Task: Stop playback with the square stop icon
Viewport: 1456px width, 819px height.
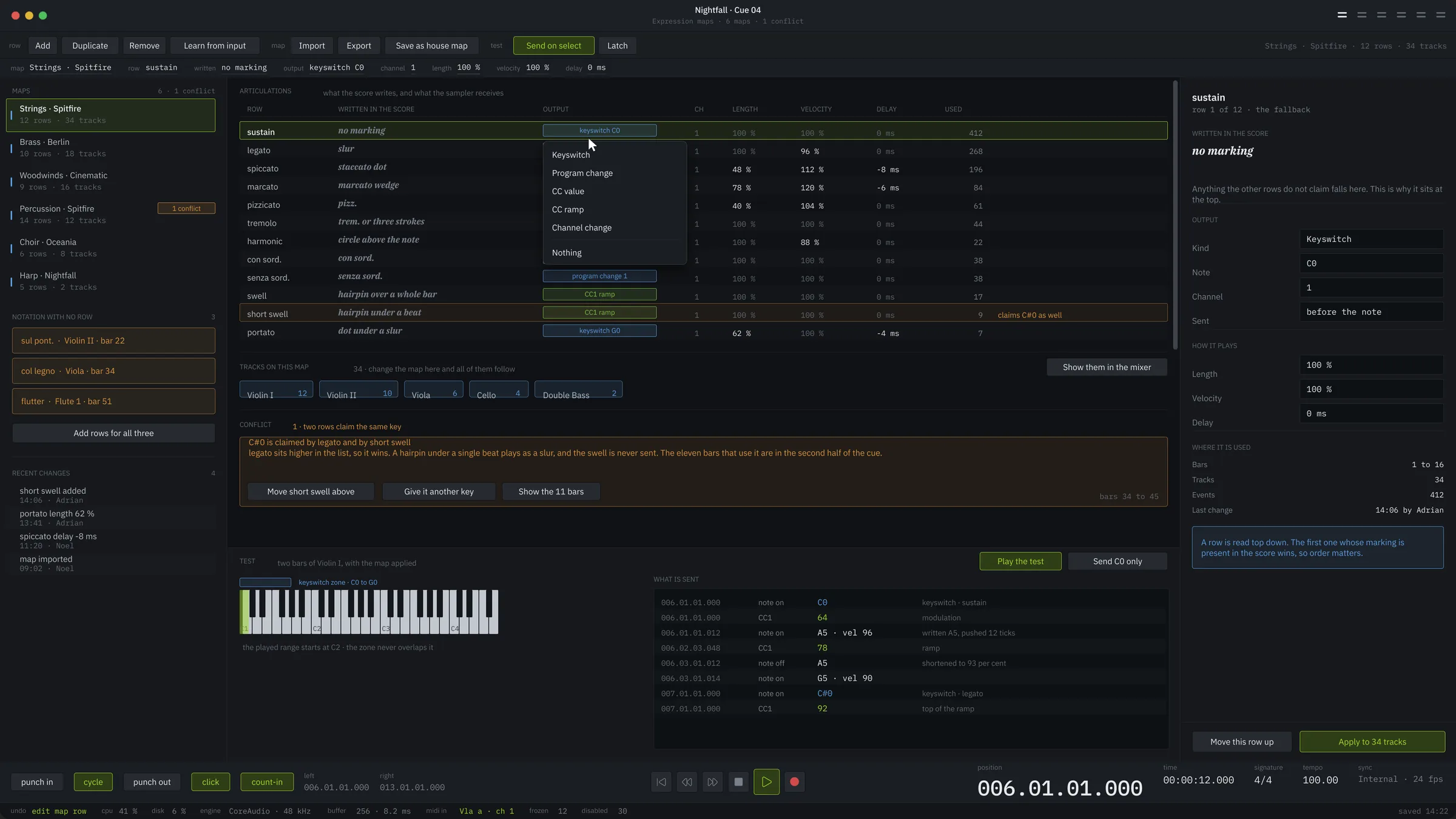Action: (x=738, y=782)
